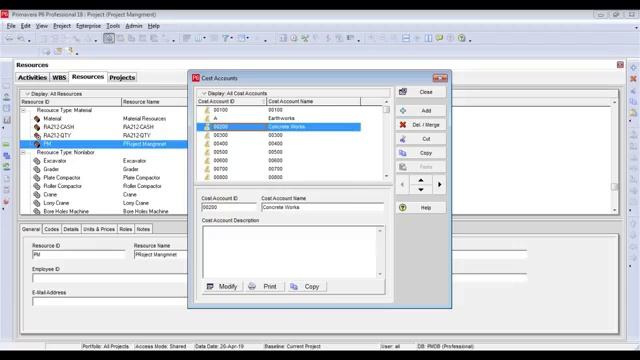Click cost accounts list scroll down arrow

(387, 176)
